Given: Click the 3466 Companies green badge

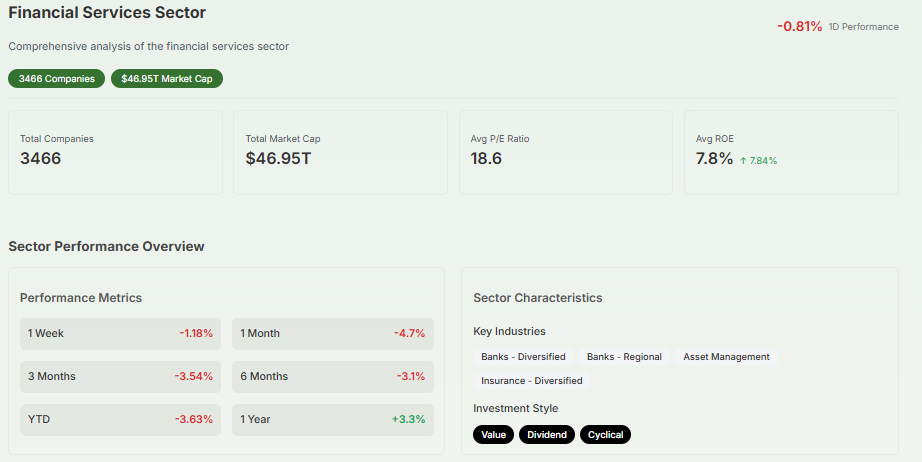Looking at the screenshot, I should (x=56, y=78).
